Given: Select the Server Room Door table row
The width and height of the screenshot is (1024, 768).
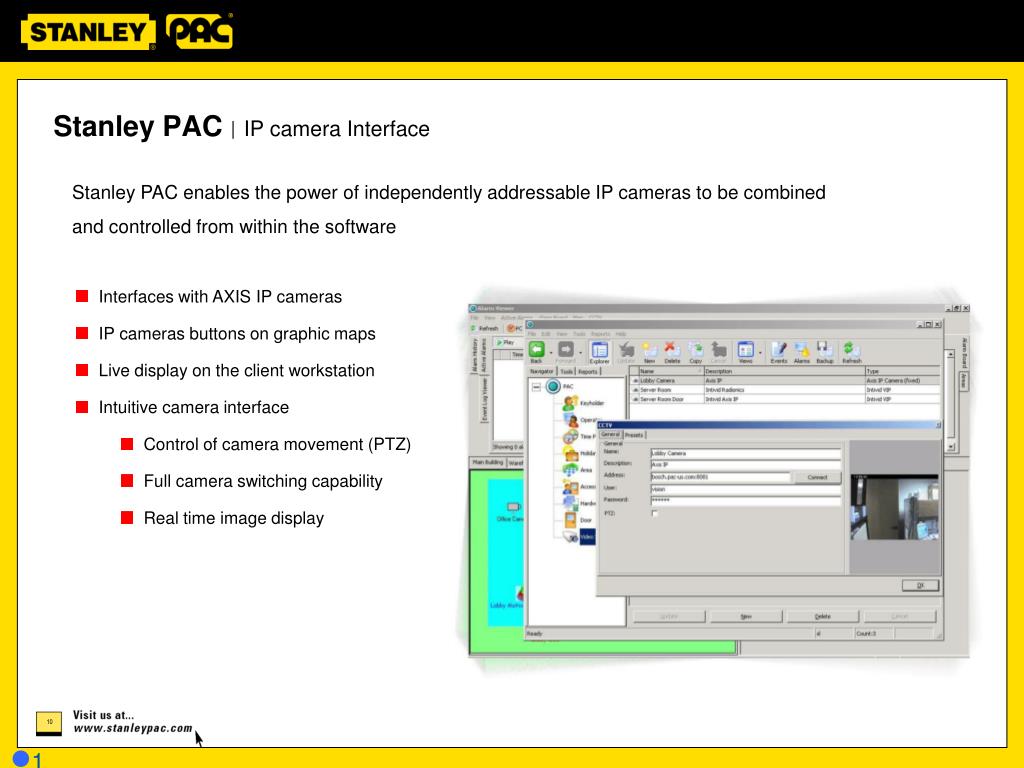Looking at the screenshot, I should pos(785,398).
